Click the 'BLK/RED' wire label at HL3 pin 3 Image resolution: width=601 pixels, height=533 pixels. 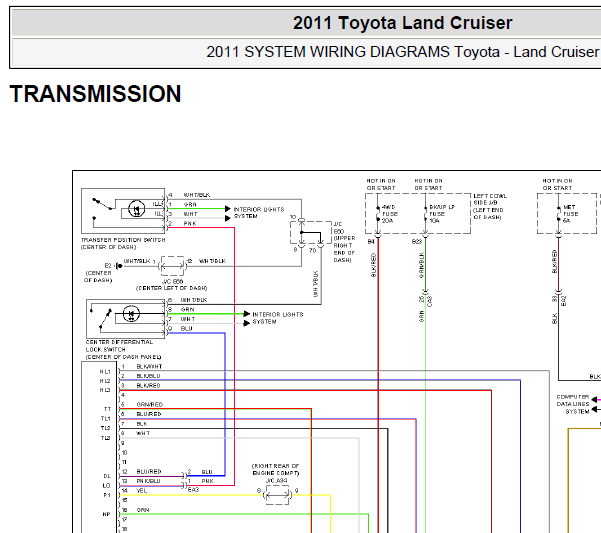pos(148,385)
